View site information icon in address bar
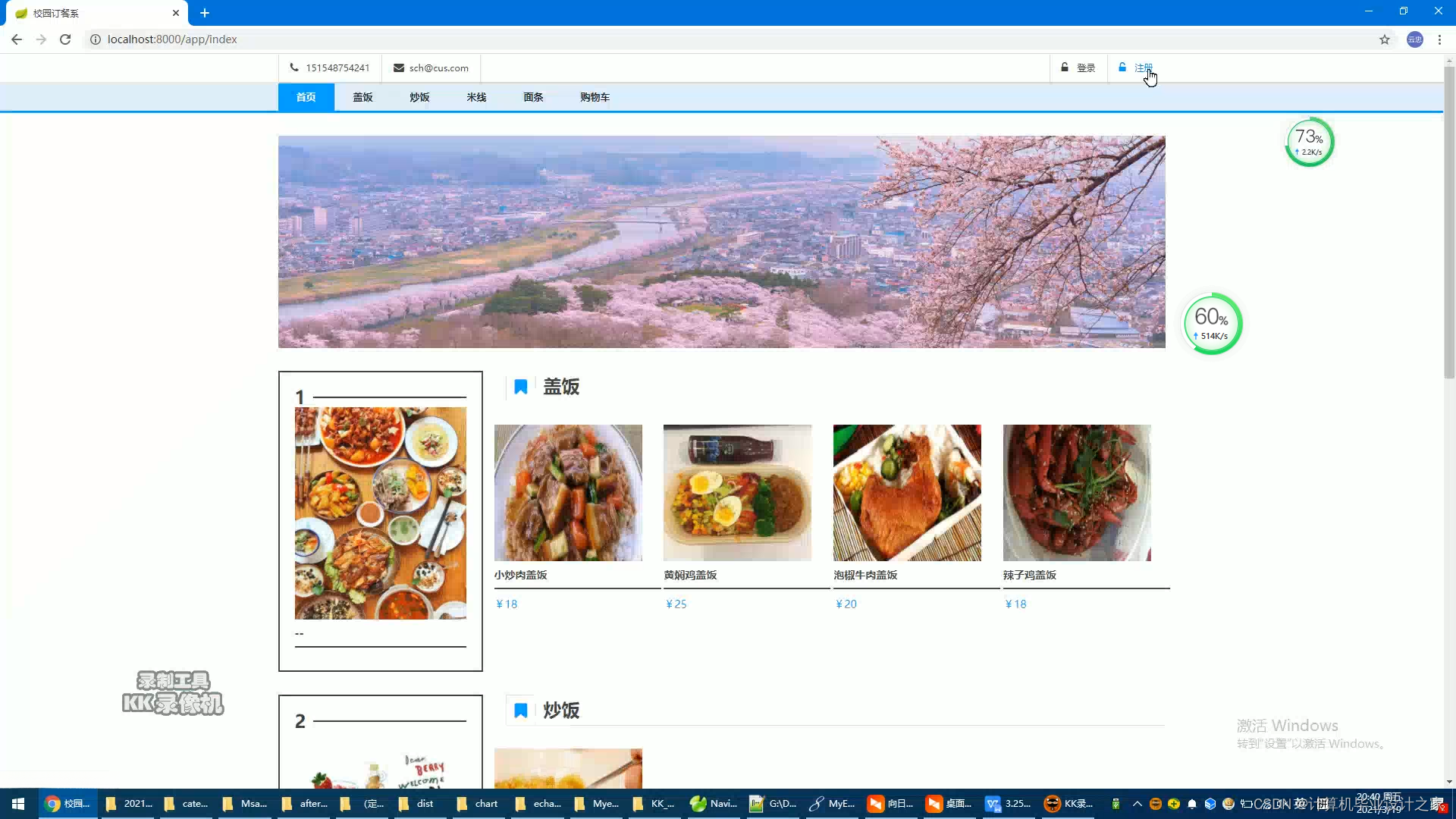Viewport: 1456px width, 819px height. (x=96, y=39)
